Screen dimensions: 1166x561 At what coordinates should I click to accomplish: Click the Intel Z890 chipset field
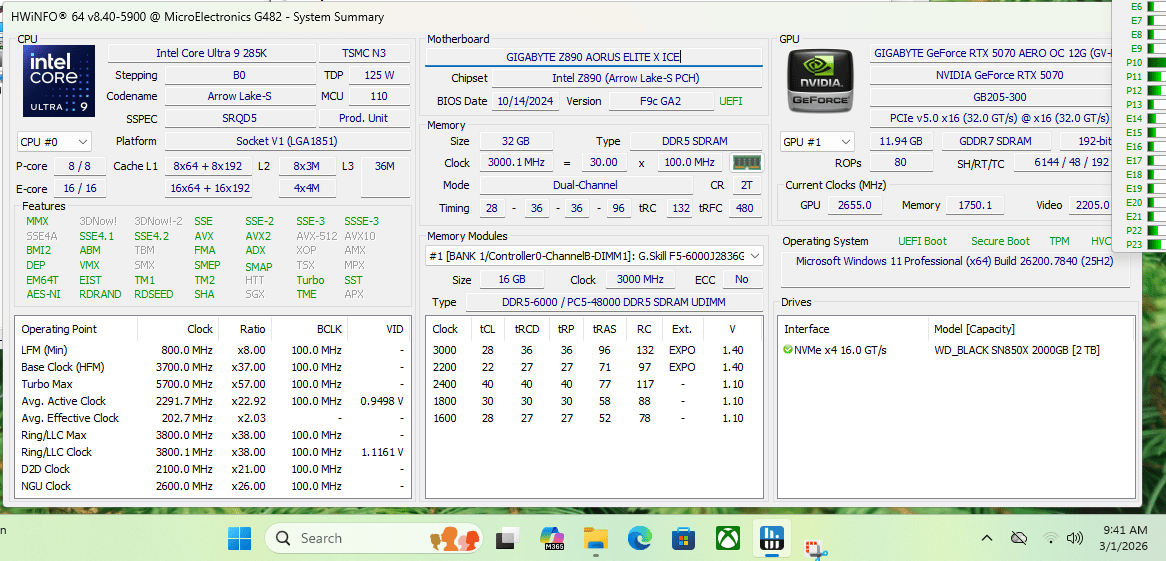pos(626,78)
